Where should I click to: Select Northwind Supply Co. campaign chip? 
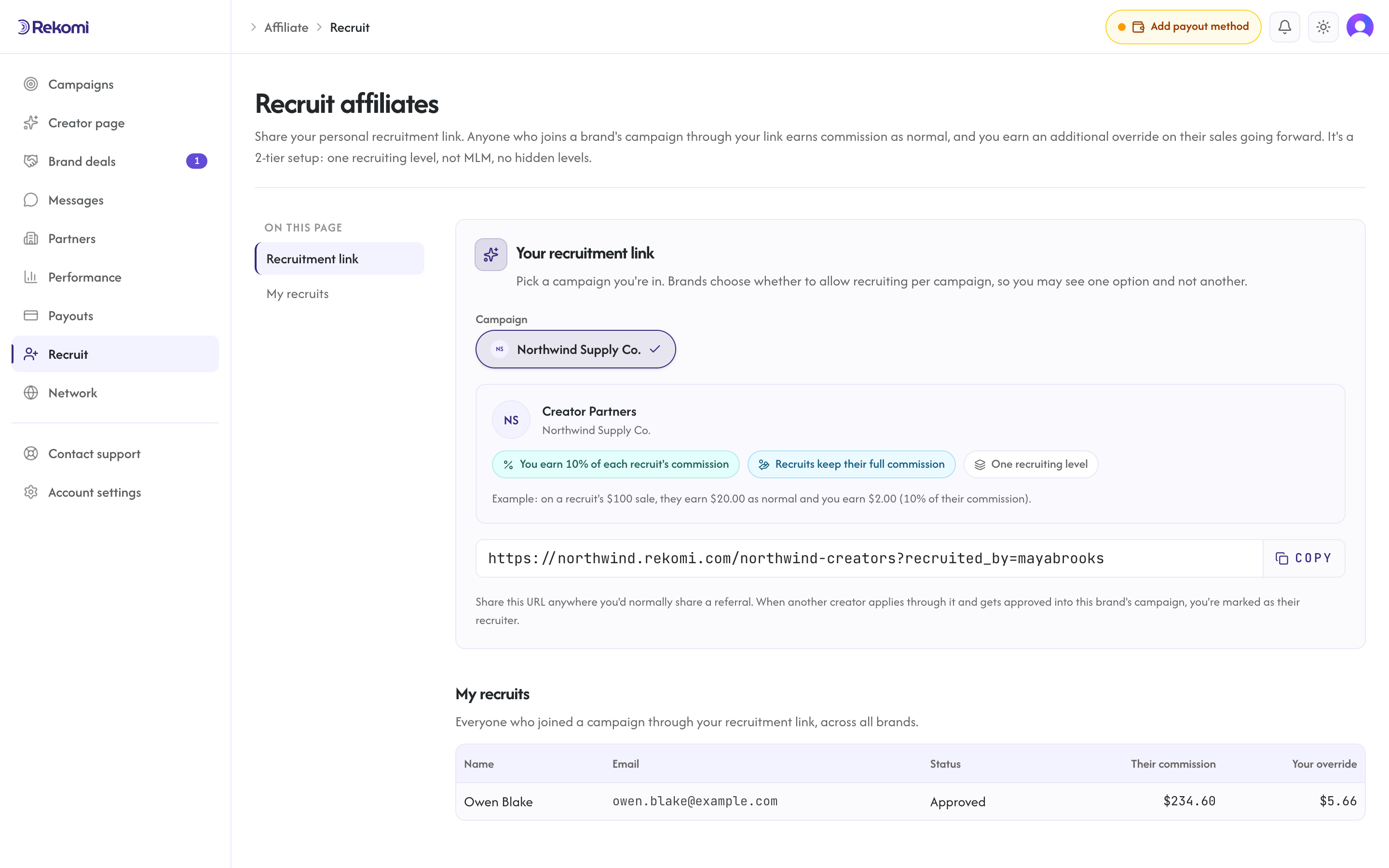[576, 349]
